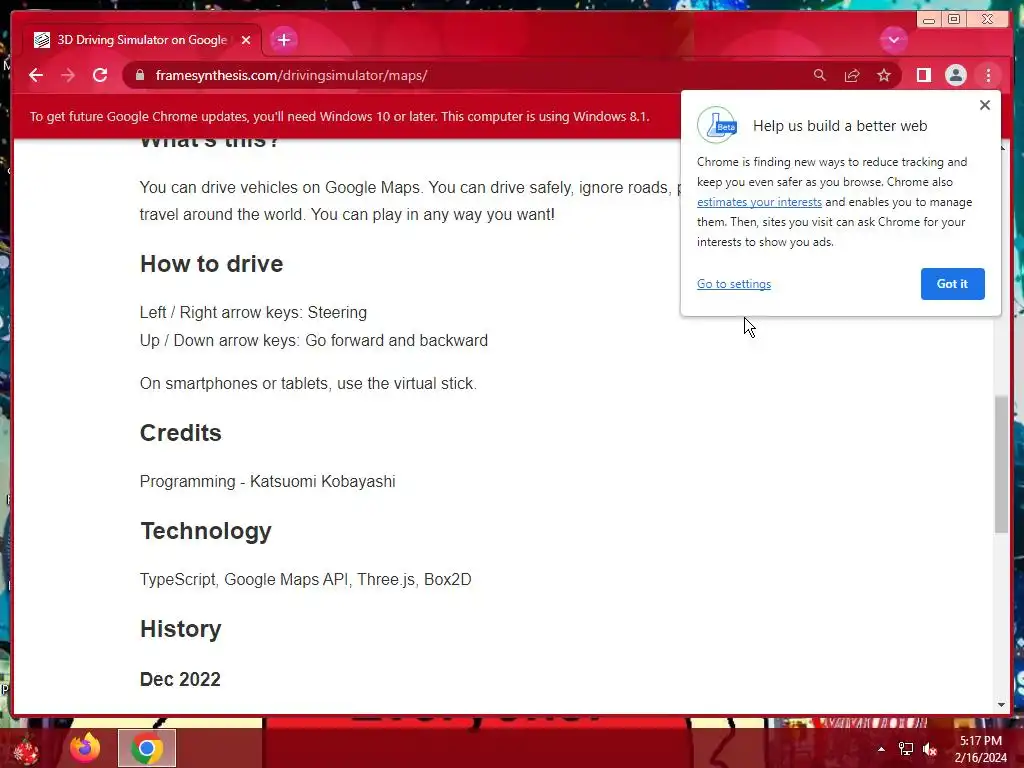Click Left / Right arrow keys line
Image resolution: width=1024 pixels, height=768 pixels.
tap(253, 312)
